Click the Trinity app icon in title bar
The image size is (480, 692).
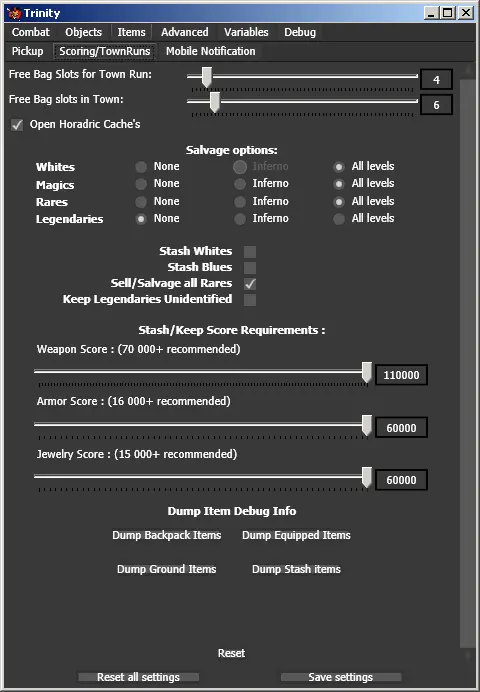click(x=14, y=13)
